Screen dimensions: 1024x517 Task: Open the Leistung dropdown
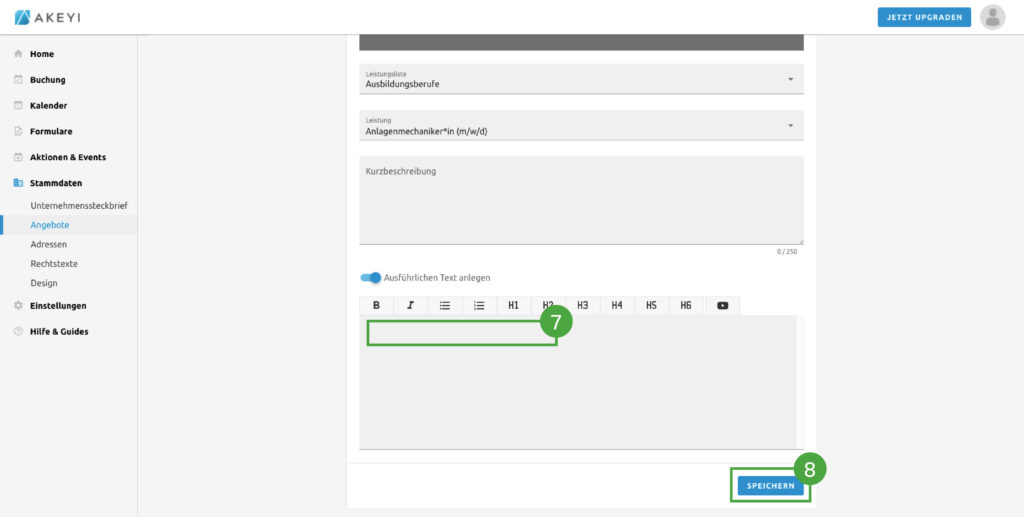[x=580, y=125]
